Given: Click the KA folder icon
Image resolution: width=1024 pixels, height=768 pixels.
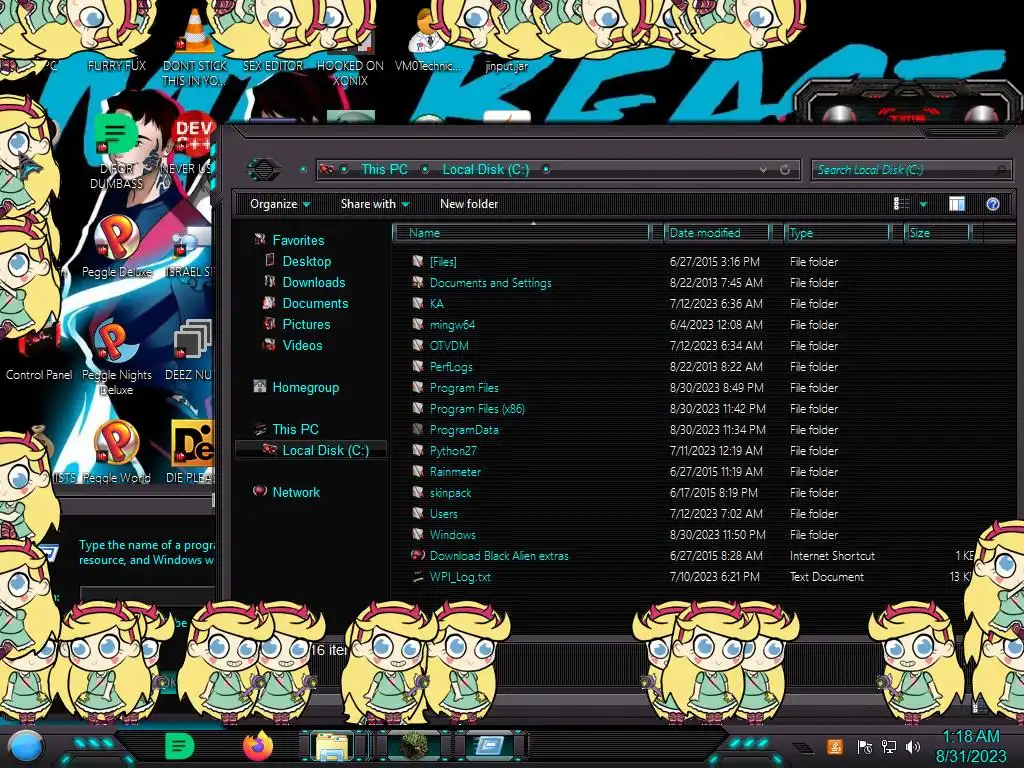Looking at the screenshot, I should click(418, 303).
